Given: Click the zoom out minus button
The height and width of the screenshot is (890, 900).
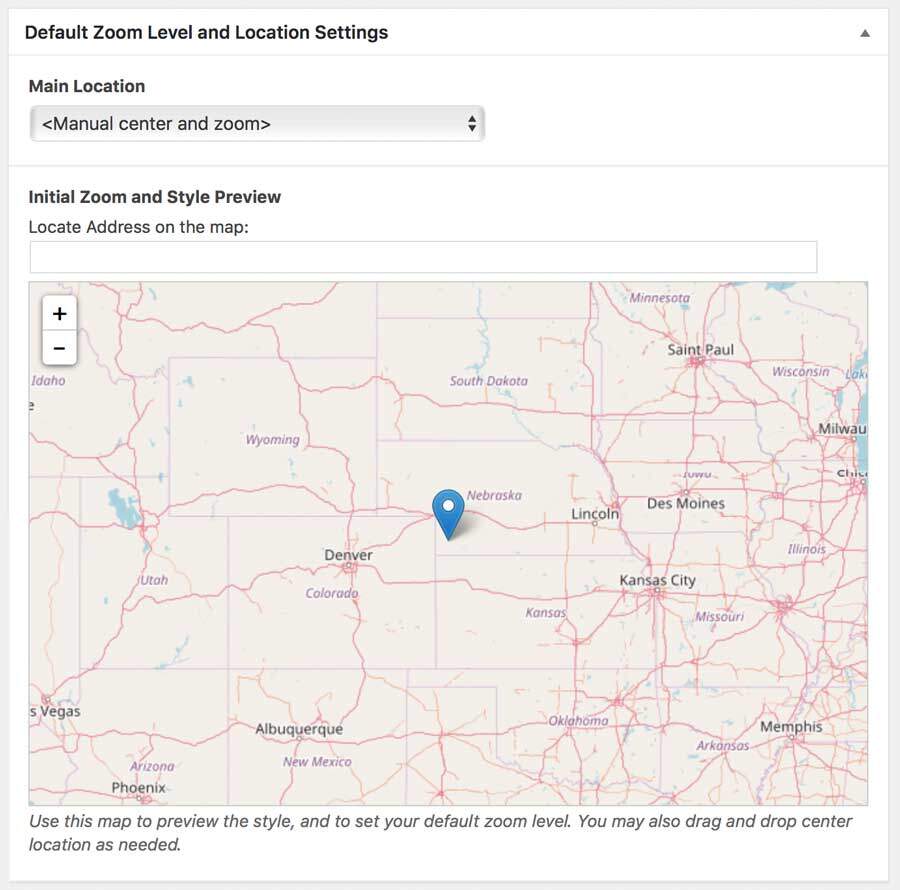Looking at the screenshot, I should [x=59, y=348].
